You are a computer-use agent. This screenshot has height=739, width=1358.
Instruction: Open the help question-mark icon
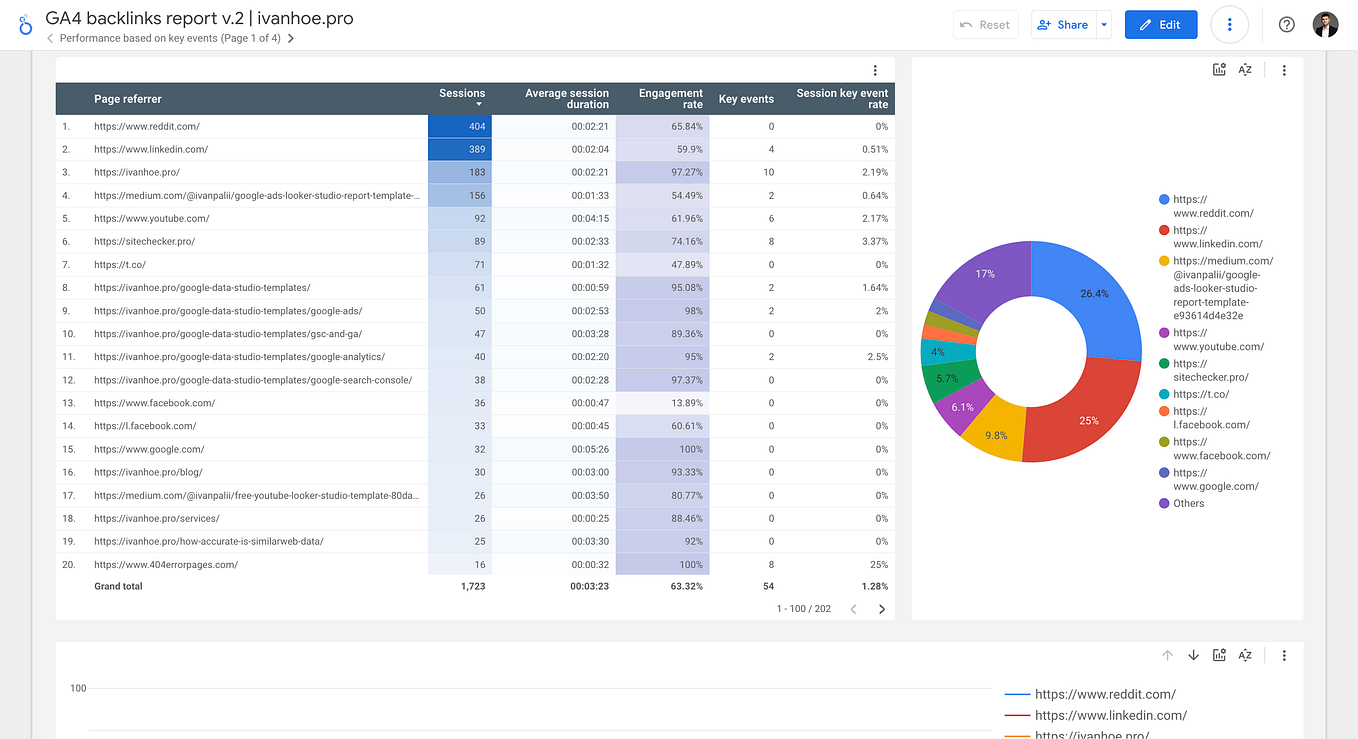pyautogui.click(x=1286, y=24)
